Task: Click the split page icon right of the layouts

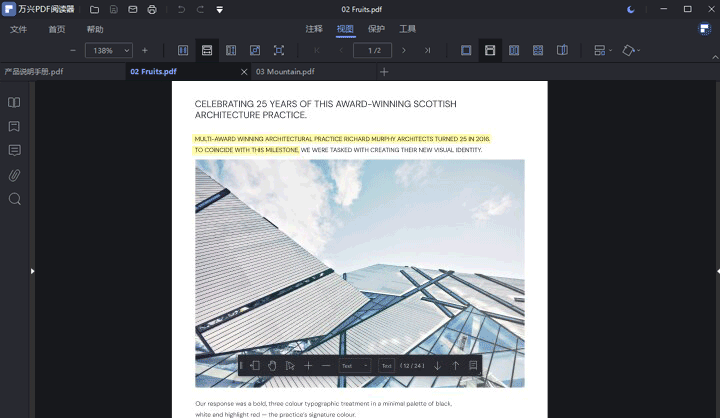Action: pyautogui.click(x=562, y=50)
